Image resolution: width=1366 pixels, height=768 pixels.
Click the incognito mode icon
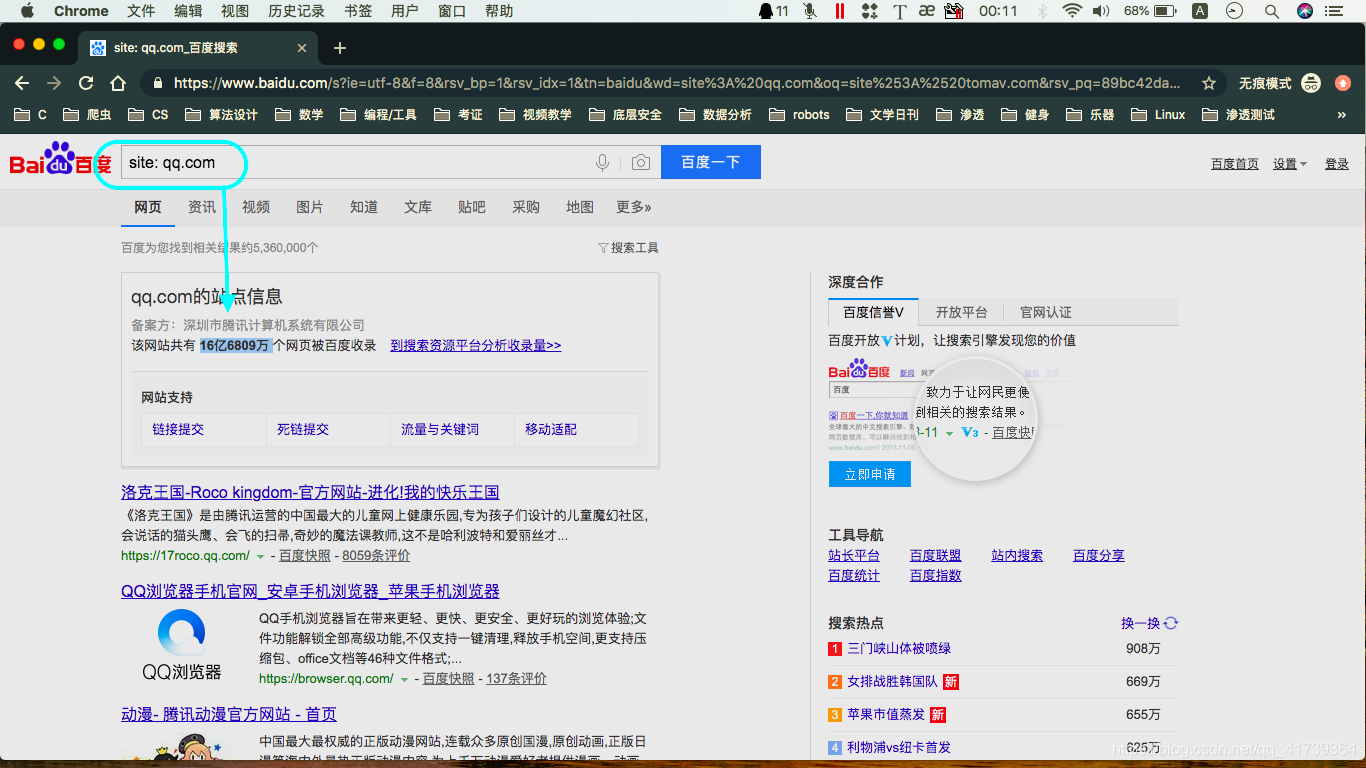(x=1310, y=83)
